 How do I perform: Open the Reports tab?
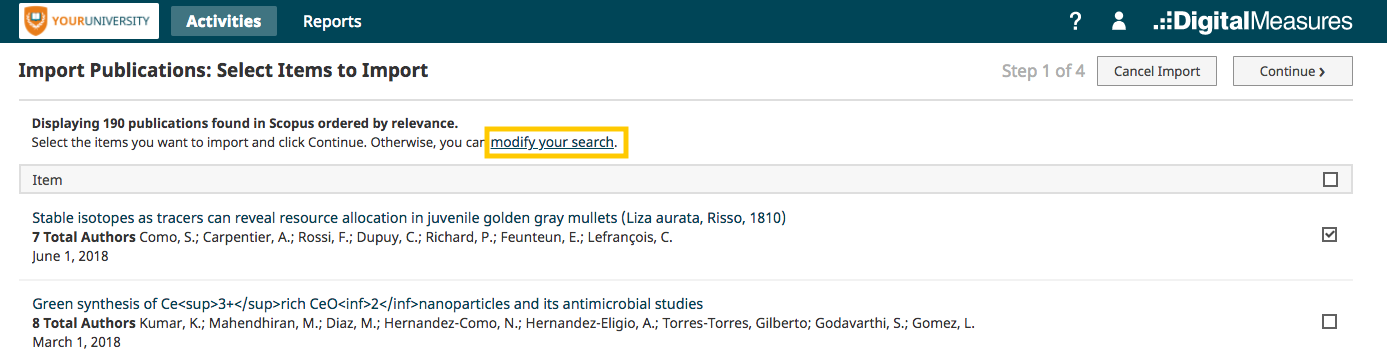(332, 21)
